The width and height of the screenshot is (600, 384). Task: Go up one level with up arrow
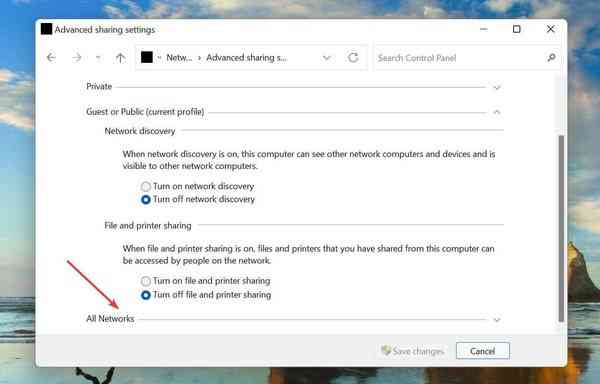[121, 58]
